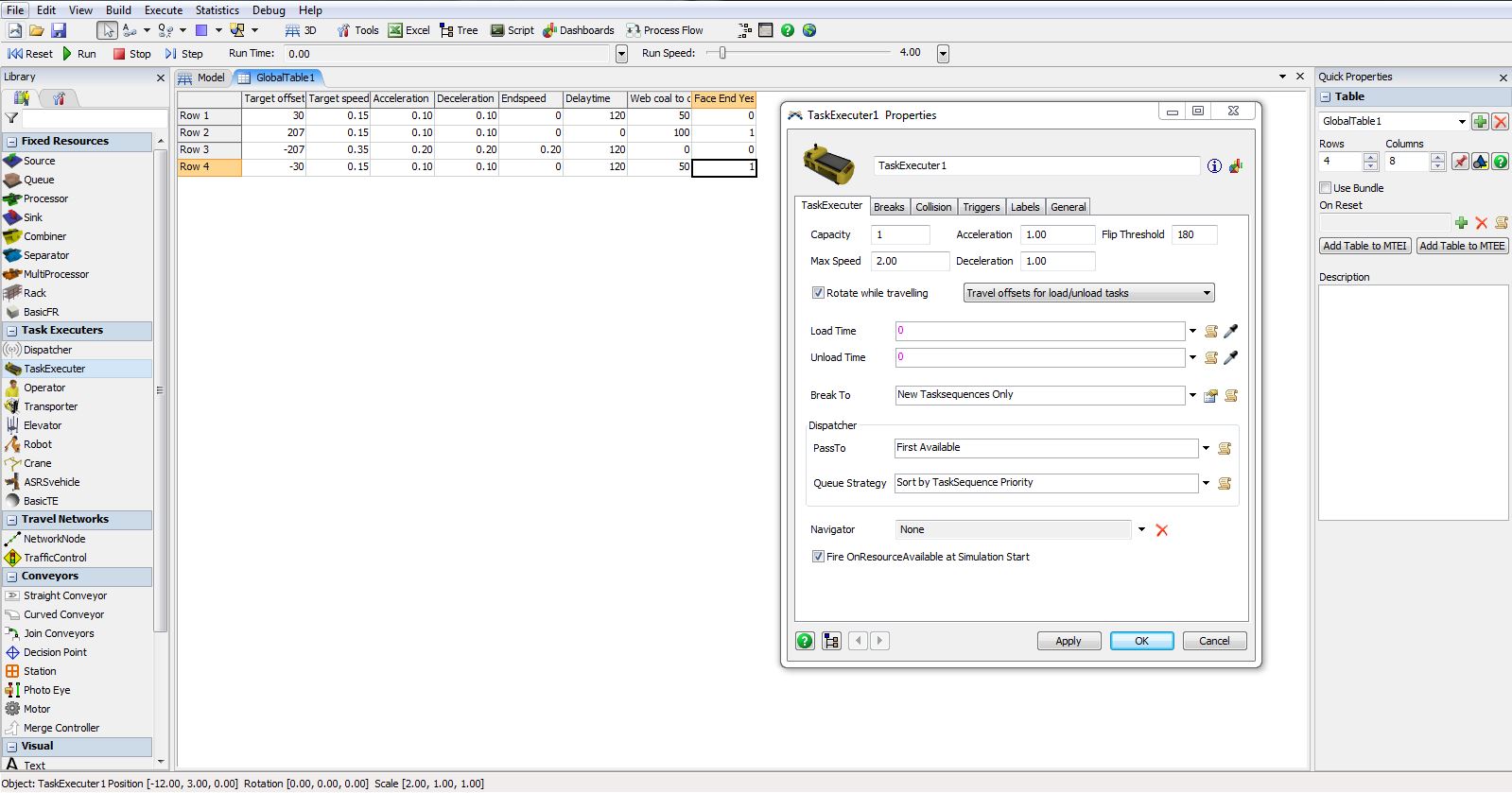Screen dimensions: 1512x793
Task: Select the Processor library object
Action: coord(45,198)
